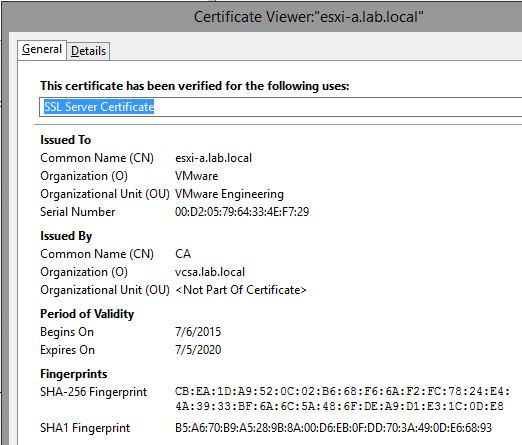The width and height of the screenshot is (522, 445).
Task: Click Issued To common name esxi-a.lab.local
Action: click(x=213, y=158)
